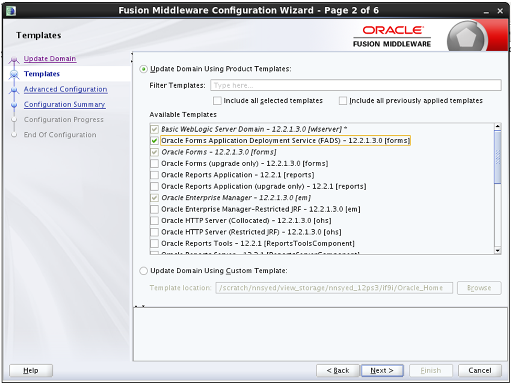Image resolution: width=512 pixels, height=384 pixels.
Task: Click 'End Of Configuration' step text
Action: coord(60,135)
